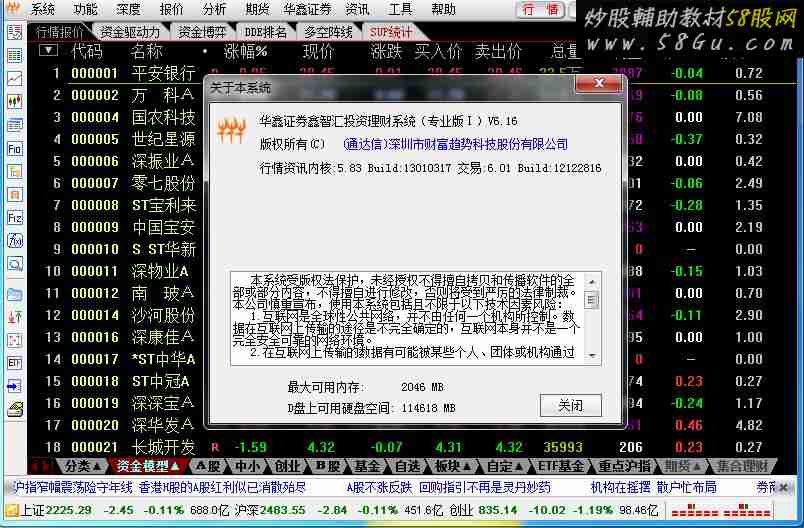Click the red-green up/down arrows sidebar icon
Viewport: 804px width, 528px height.
pos(15,317)
